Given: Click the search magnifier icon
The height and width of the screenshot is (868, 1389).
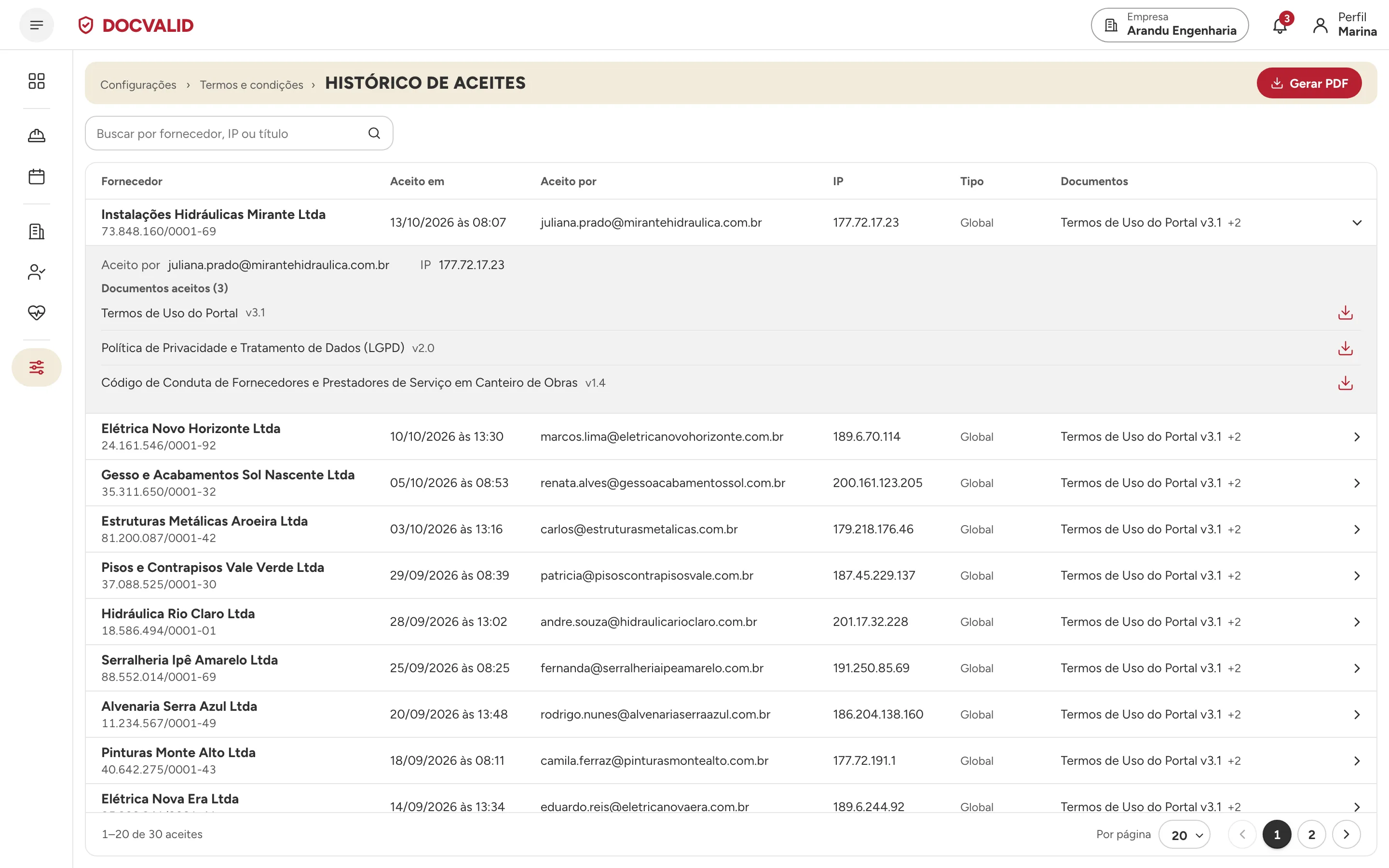Looking at the screenshot, I should [x=374, y=133].
